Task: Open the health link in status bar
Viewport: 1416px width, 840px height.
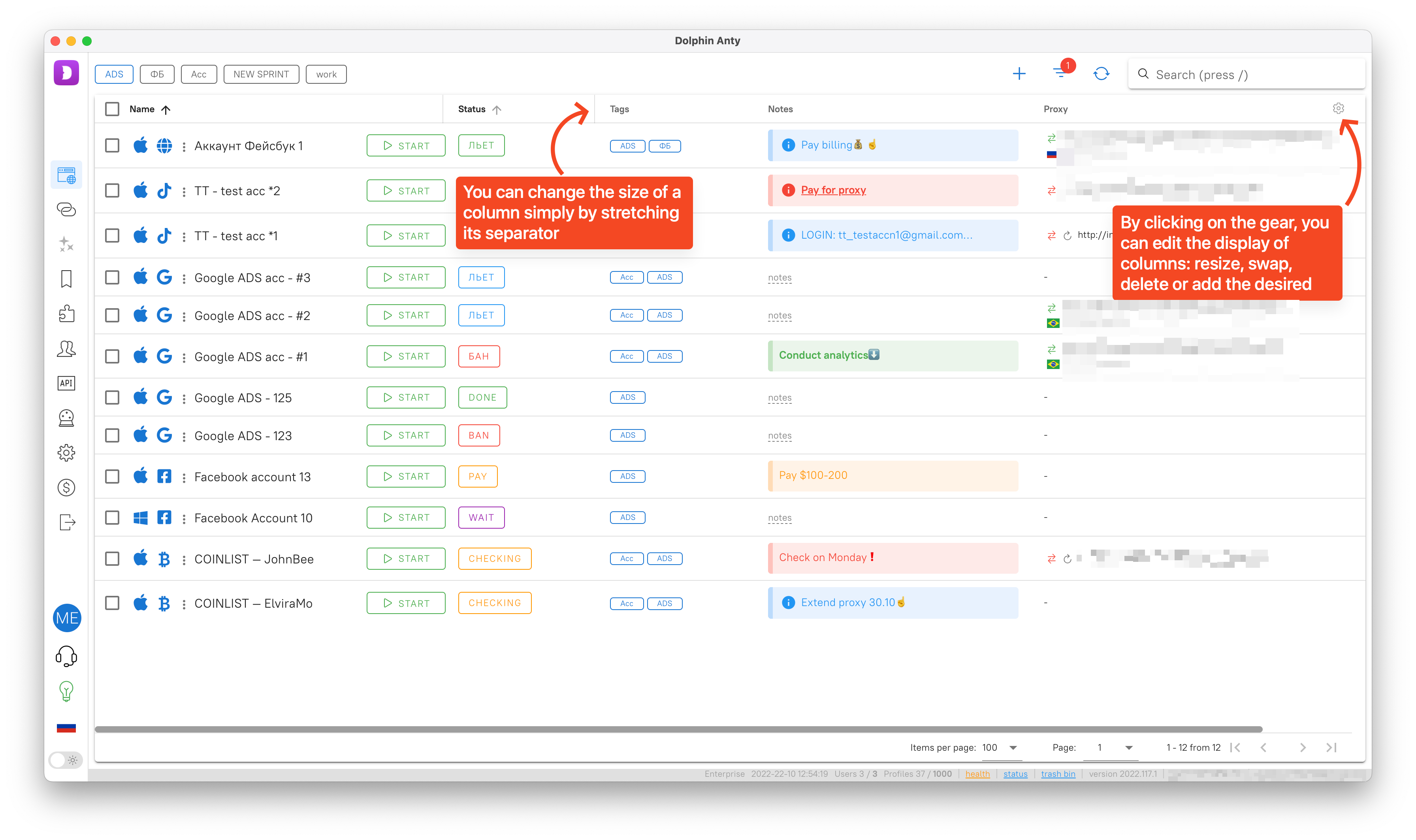Action: point(977,774)
